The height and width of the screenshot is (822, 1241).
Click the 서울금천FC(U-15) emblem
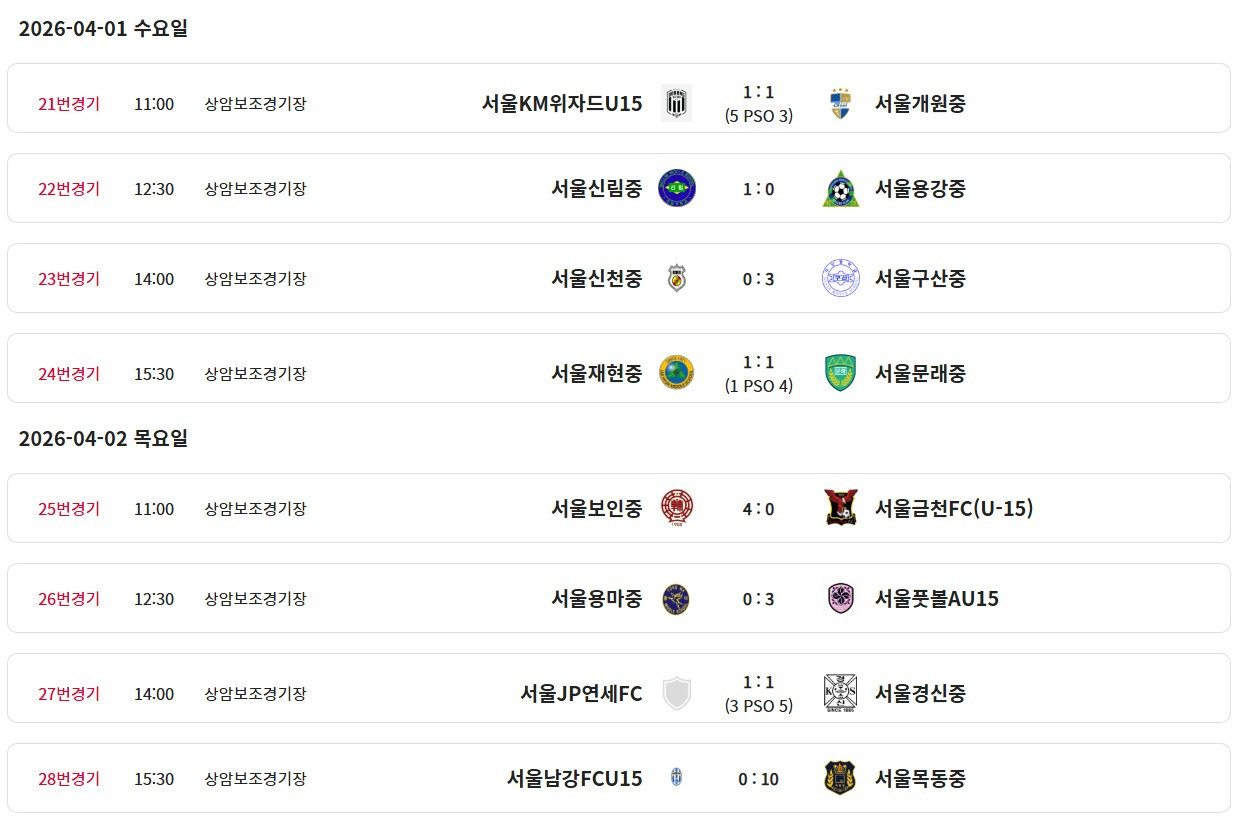click(840, 508)
